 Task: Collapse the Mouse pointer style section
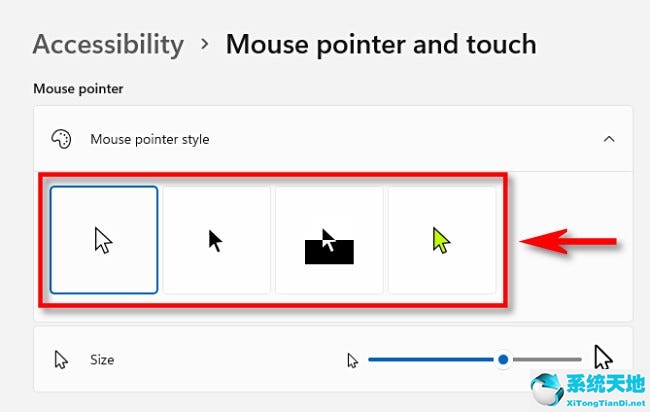pyautogui.click(x=609, y=139)
